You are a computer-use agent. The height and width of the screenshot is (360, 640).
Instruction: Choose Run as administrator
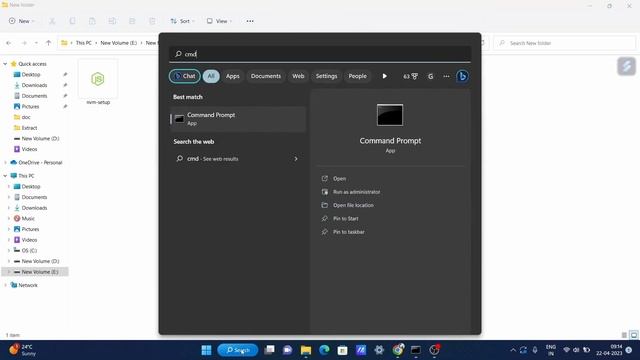(x=356, y=192)
